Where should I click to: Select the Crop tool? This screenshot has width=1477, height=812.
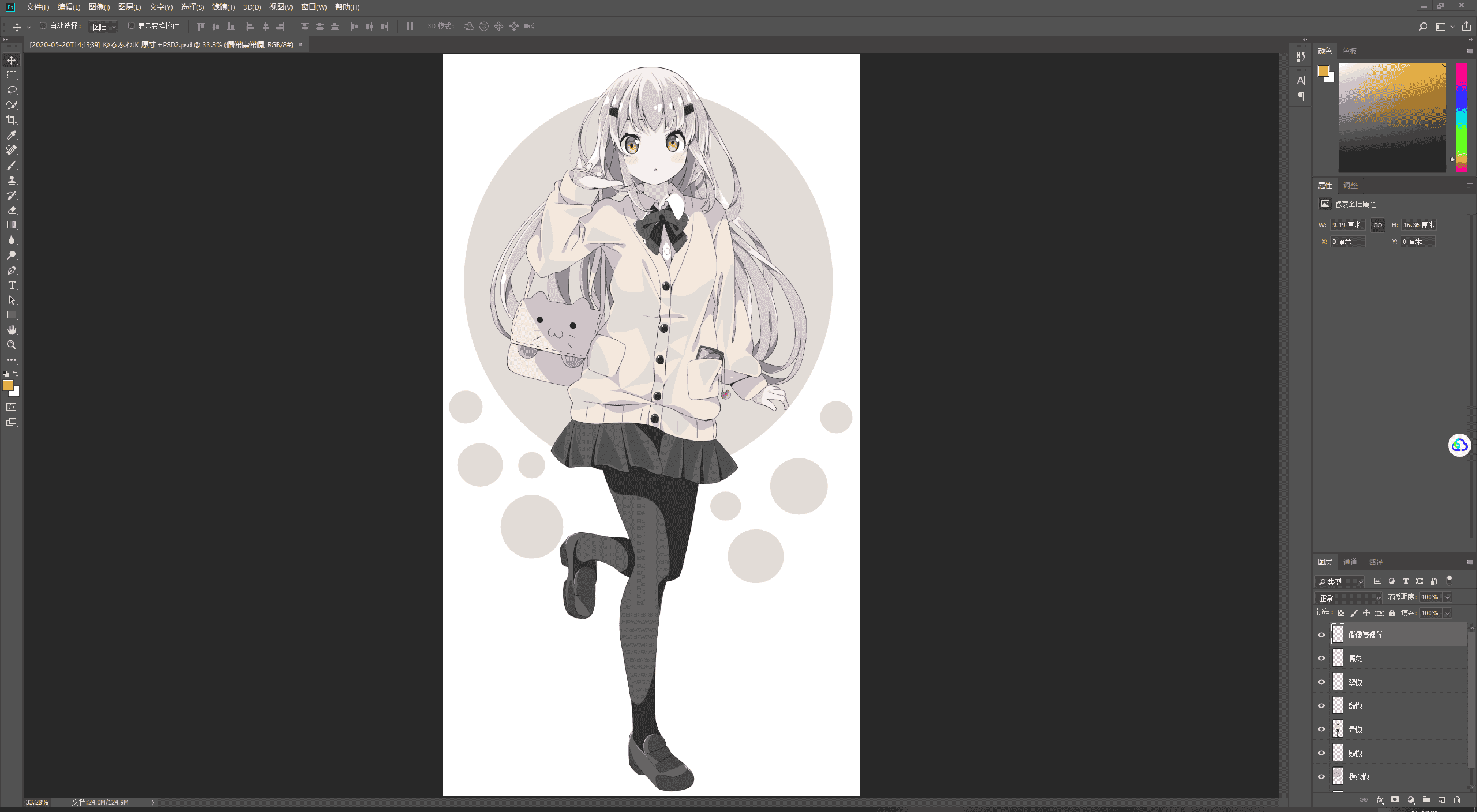click(12, 120)
